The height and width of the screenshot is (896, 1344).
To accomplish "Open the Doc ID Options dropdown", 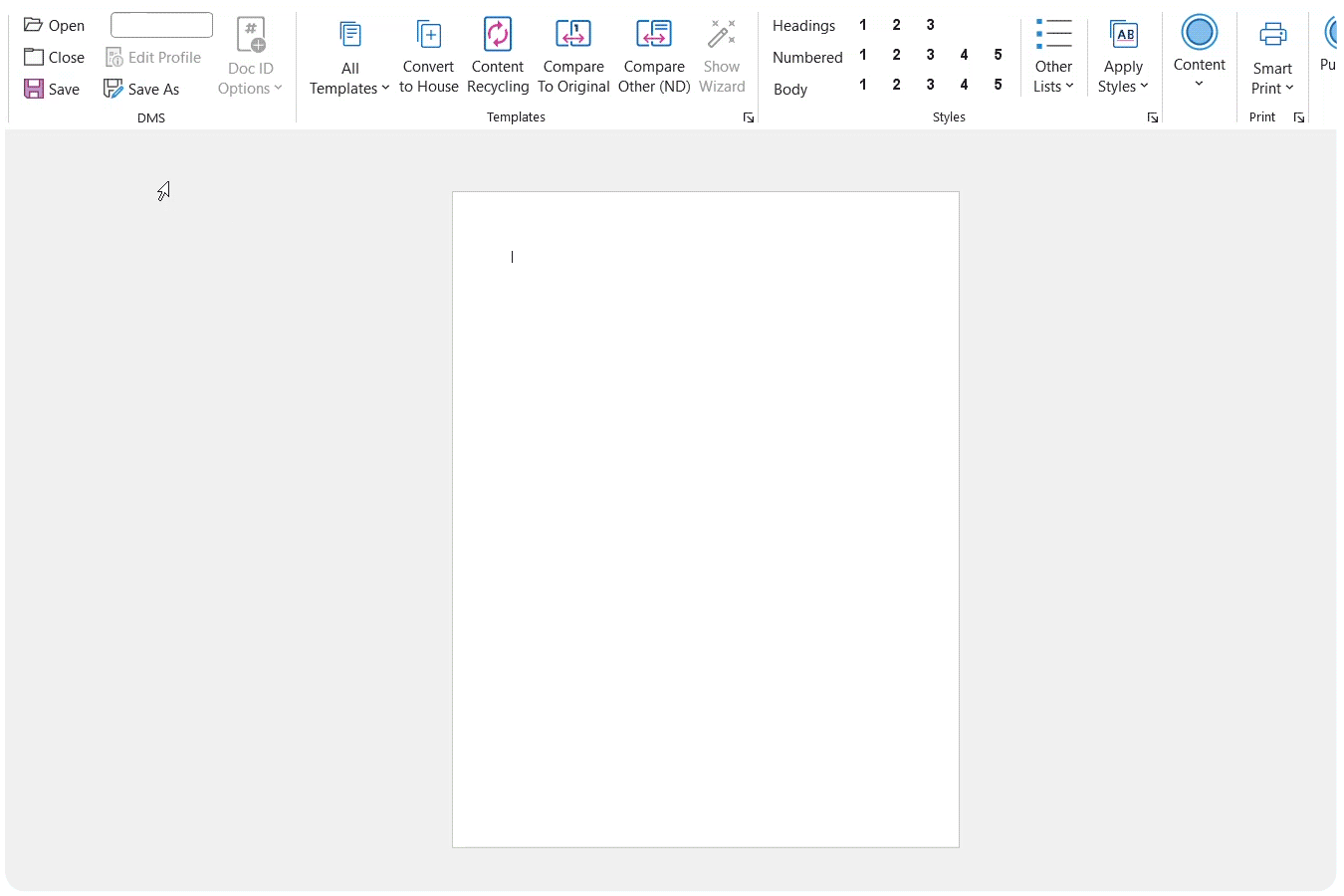I will (251, 57).
